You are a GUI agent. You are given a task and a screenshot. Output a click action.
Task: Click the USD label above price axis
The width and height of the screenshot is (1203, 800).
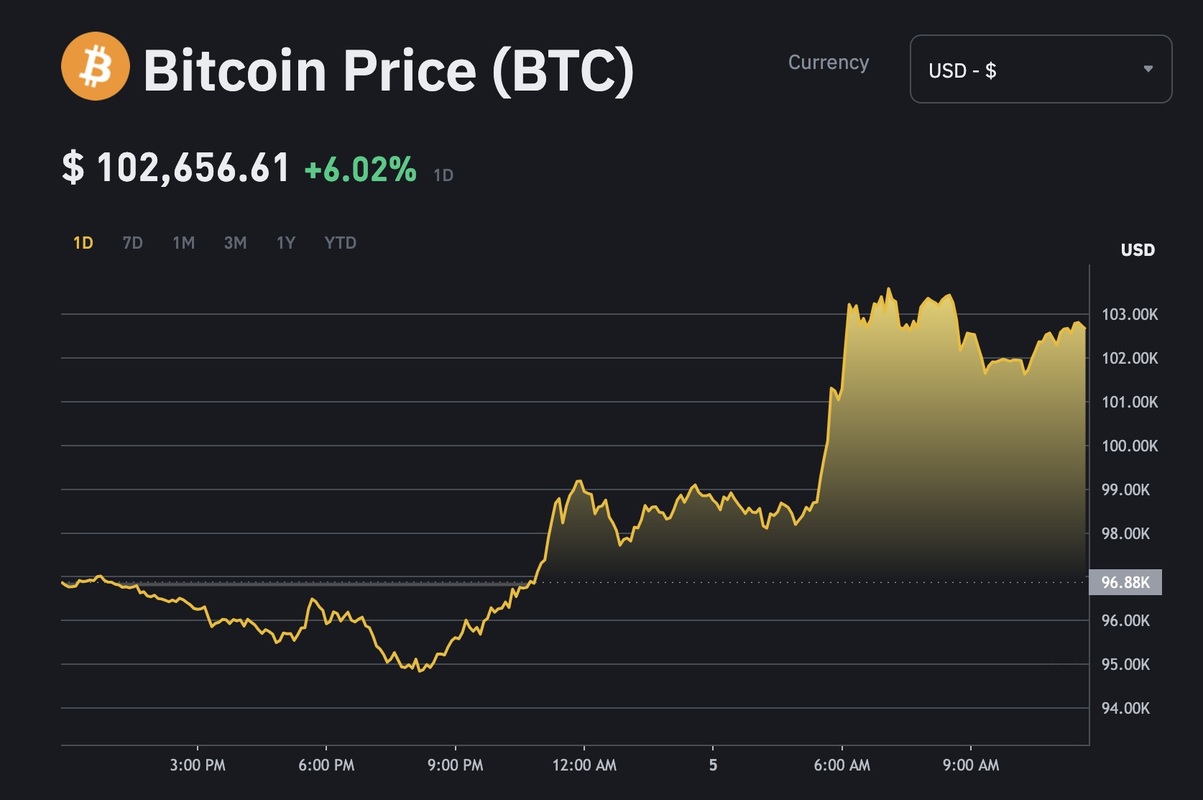click(x=1137, y=250)
